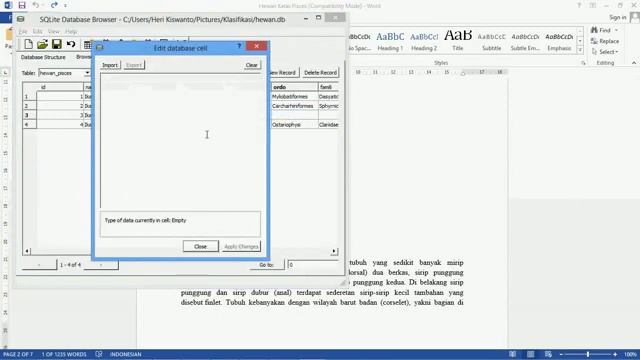Select the Subtitle style in Word
This screenshot has width=640, height=360.
click(491, 41)
